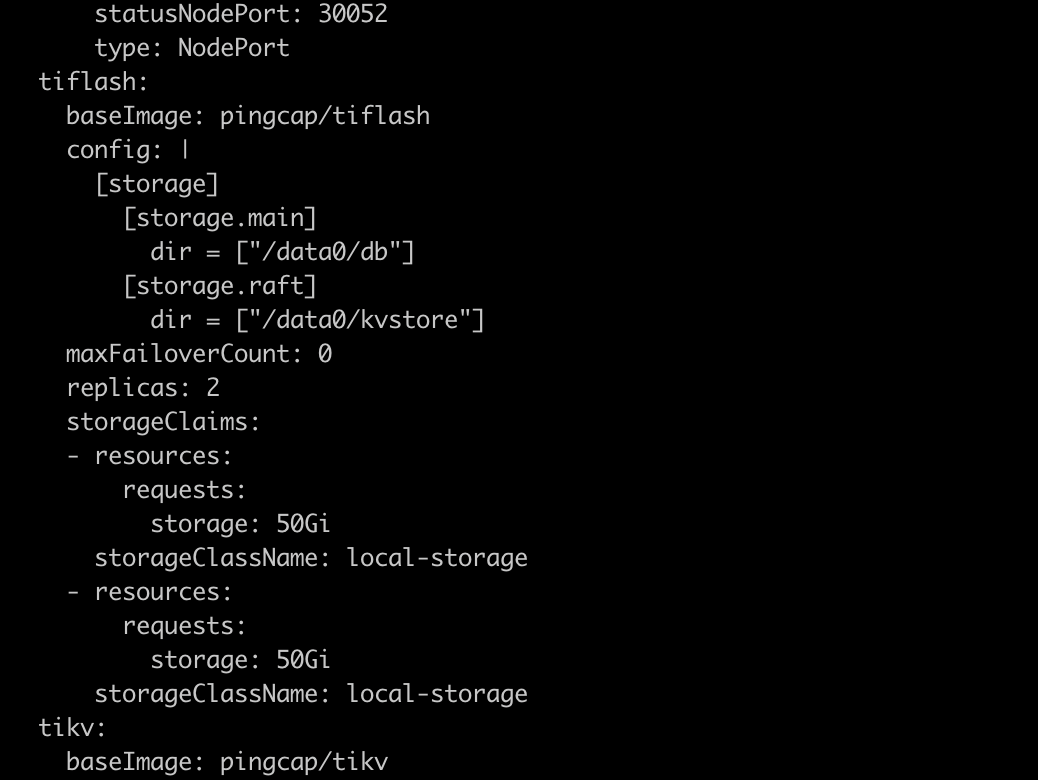Viewport: 1038px width, 780px height.
Task: Click the zero value of maxFailoverCount
Action: pyautogui.click(x=324, y=354)
